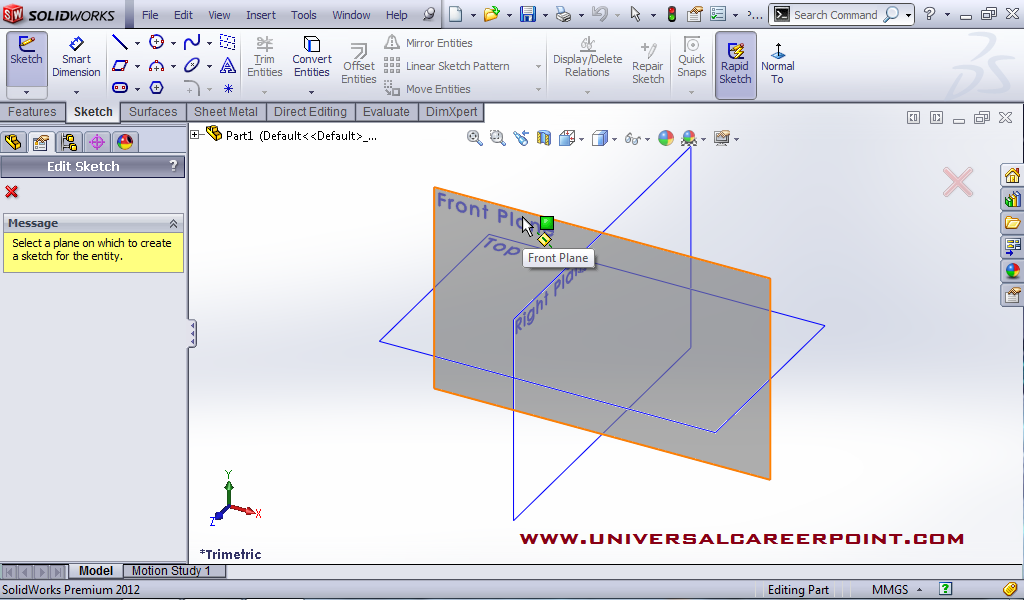
Task: Activate Zoom to Area in the view toolbar
Action: pyautogui.click(x=497, y=137)
